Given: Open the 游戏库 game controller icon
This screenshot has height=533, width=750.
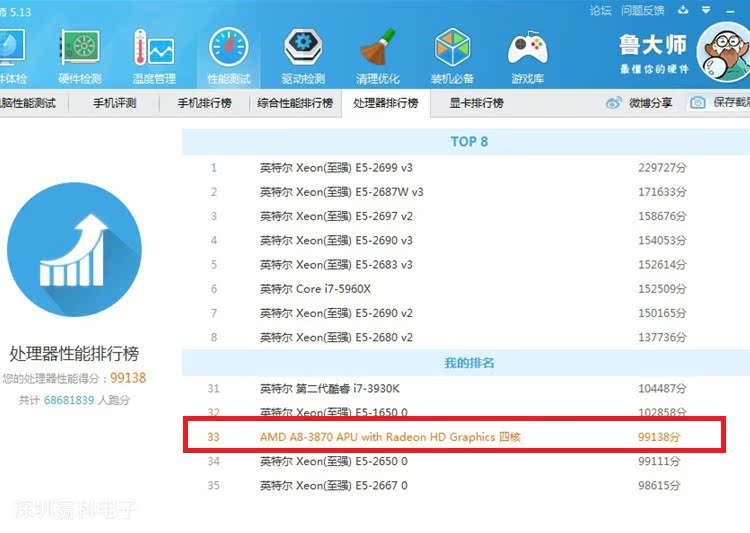Looking at the screenshot, I should point(527,48).
